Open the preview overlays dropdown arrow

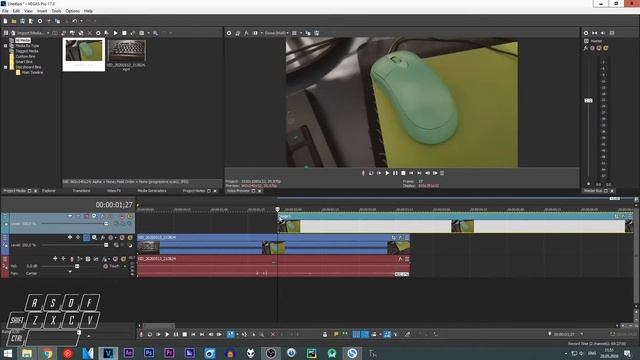pyautogui.click(x=301, y=33)
